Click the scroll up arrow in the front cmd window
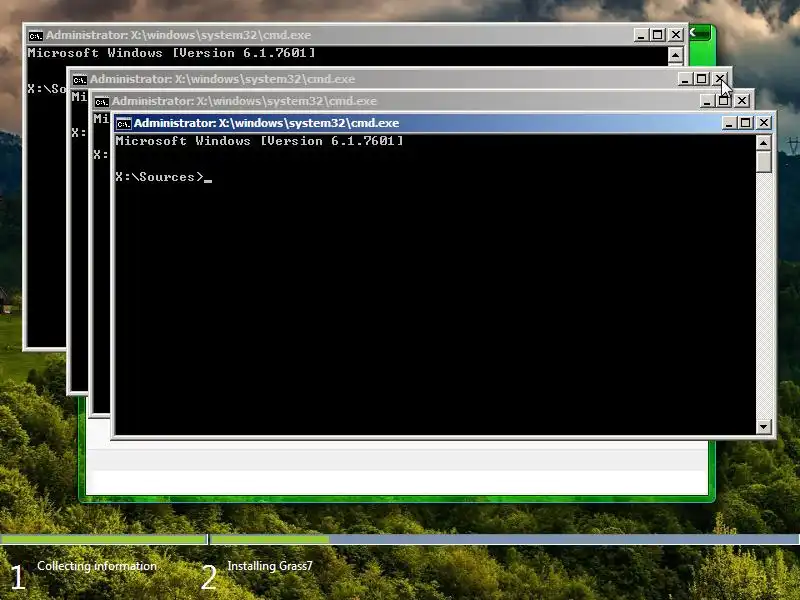 pos(763,143)
